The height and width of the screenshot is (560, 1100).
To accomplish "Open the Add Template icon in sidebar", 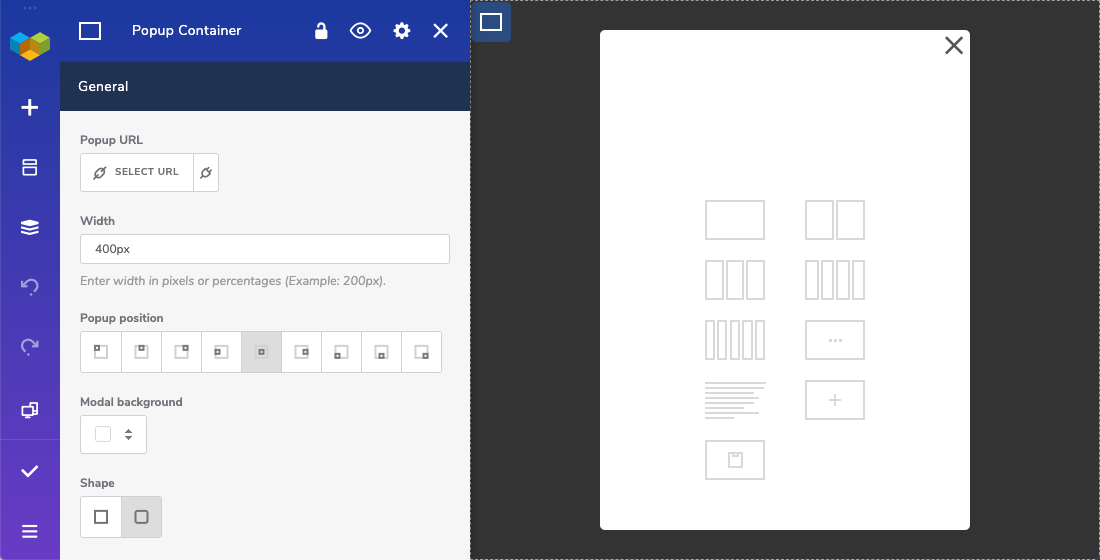I will [x=30, y=167].
